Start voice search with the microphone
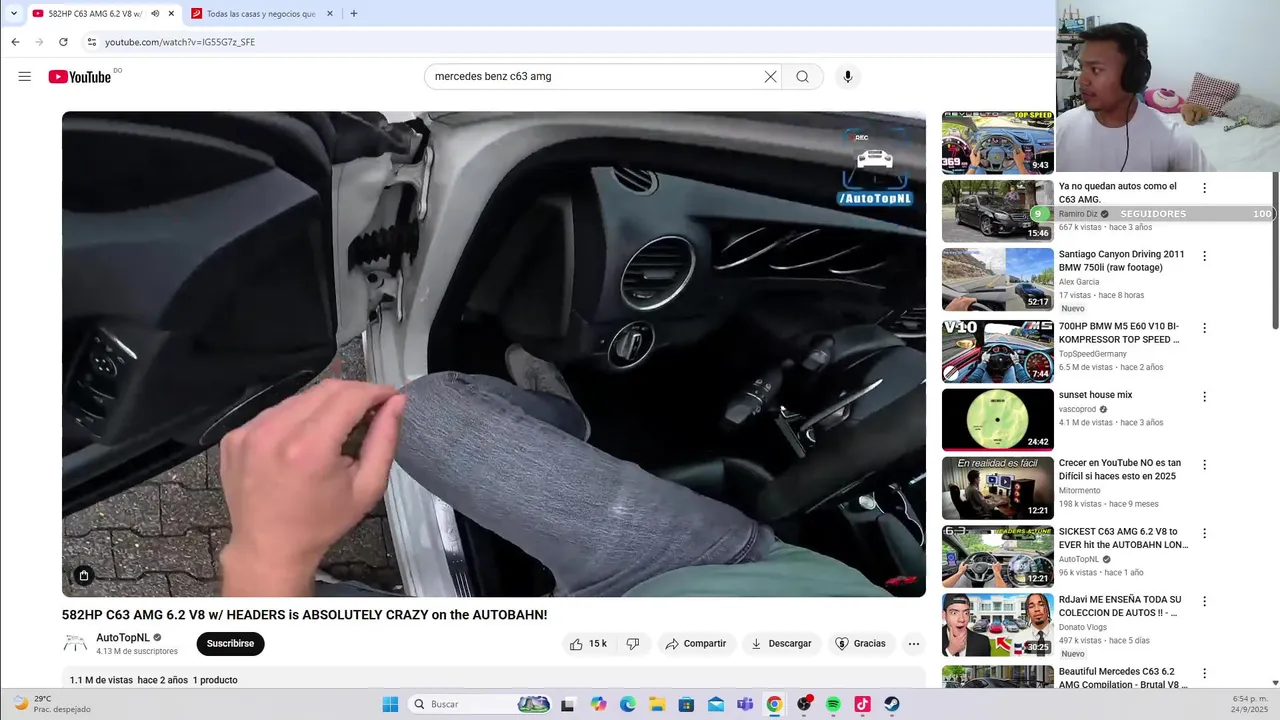Viewport: 1280px width, 720px height. click(x=848, y=77)
